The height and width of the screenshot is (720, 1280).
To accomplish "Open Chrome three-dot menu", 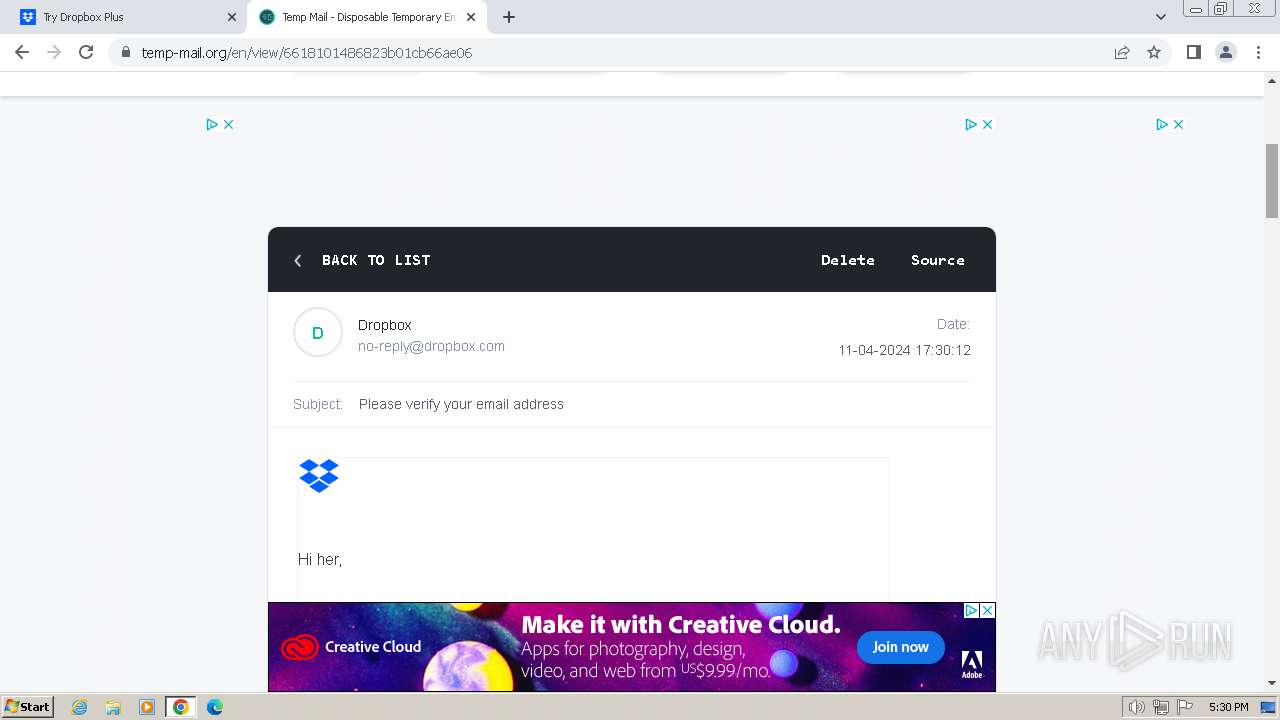I will click(x=1258, y=52).
